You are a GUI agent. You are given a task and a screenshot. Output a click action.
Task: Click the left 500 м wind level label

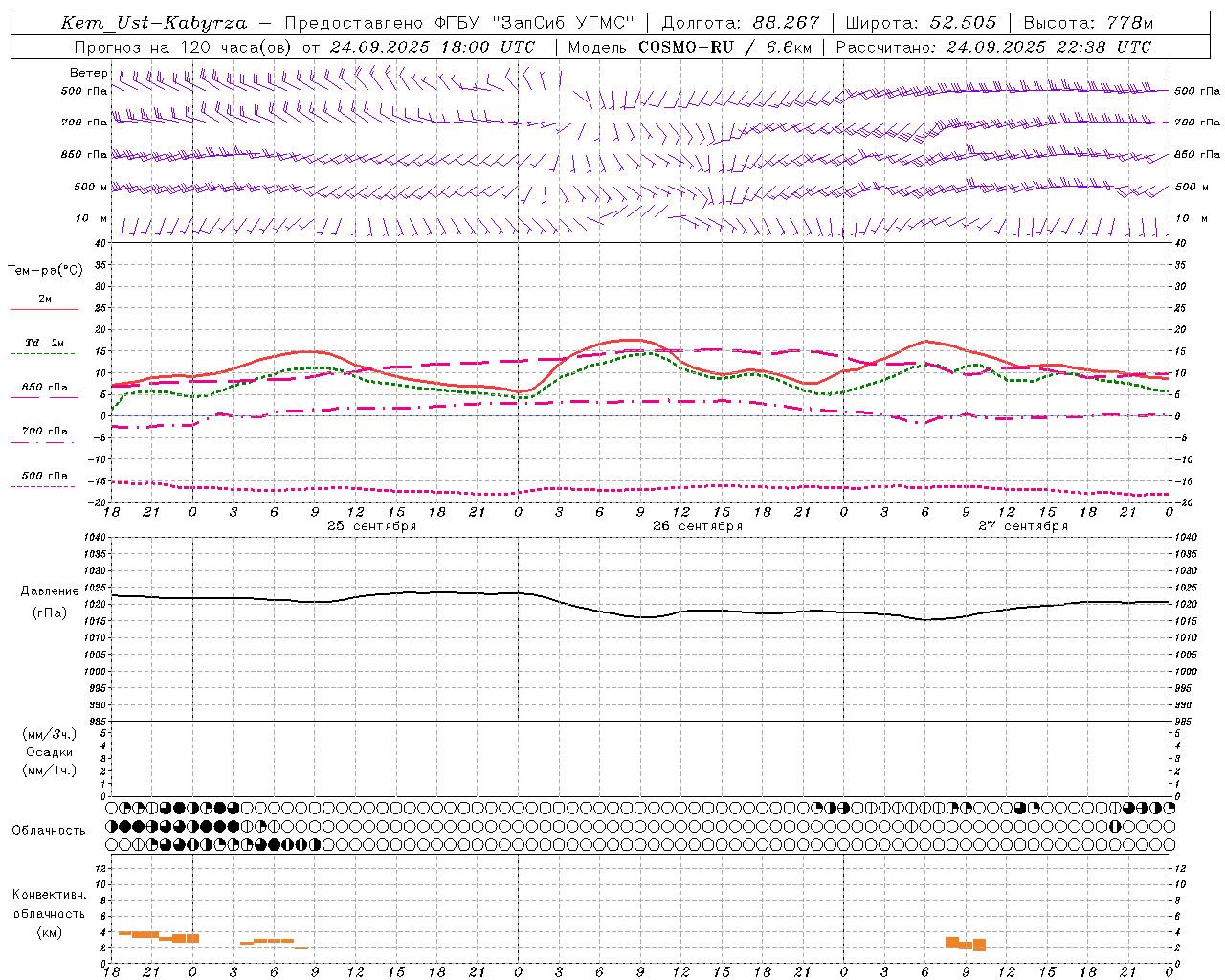tap(91, 187)
